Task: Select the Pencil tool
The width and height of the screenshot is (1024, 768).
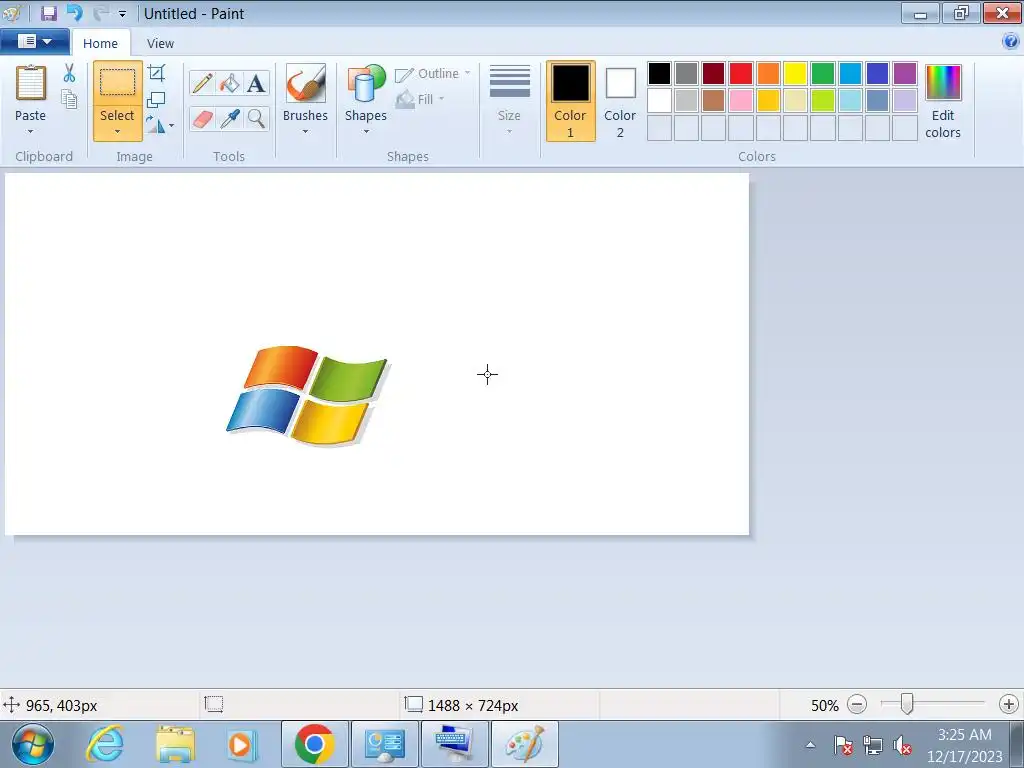Action: [x=202, y=83]
